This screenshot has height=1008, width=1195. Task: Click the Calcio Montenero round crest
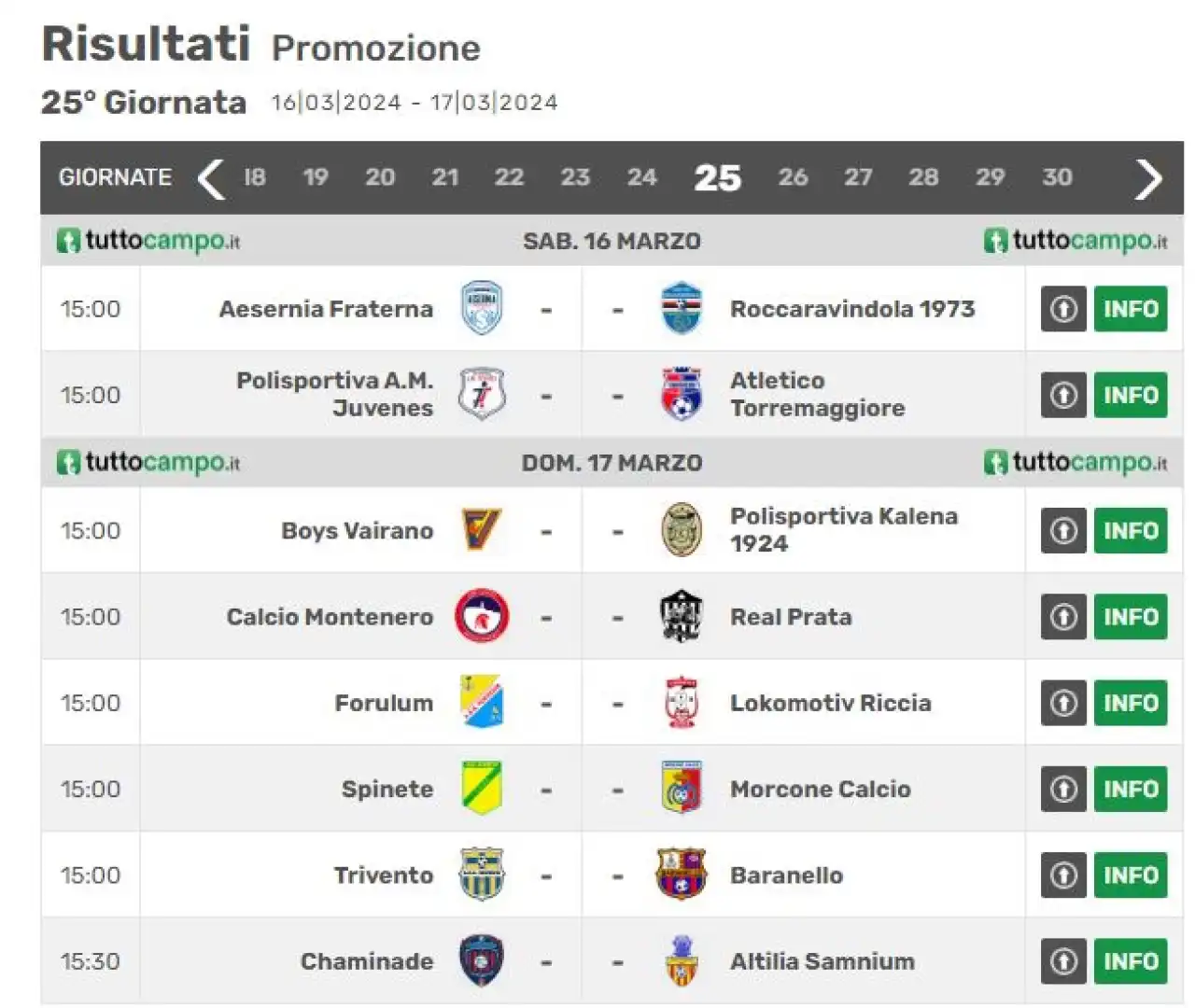(x=482, y=616)
